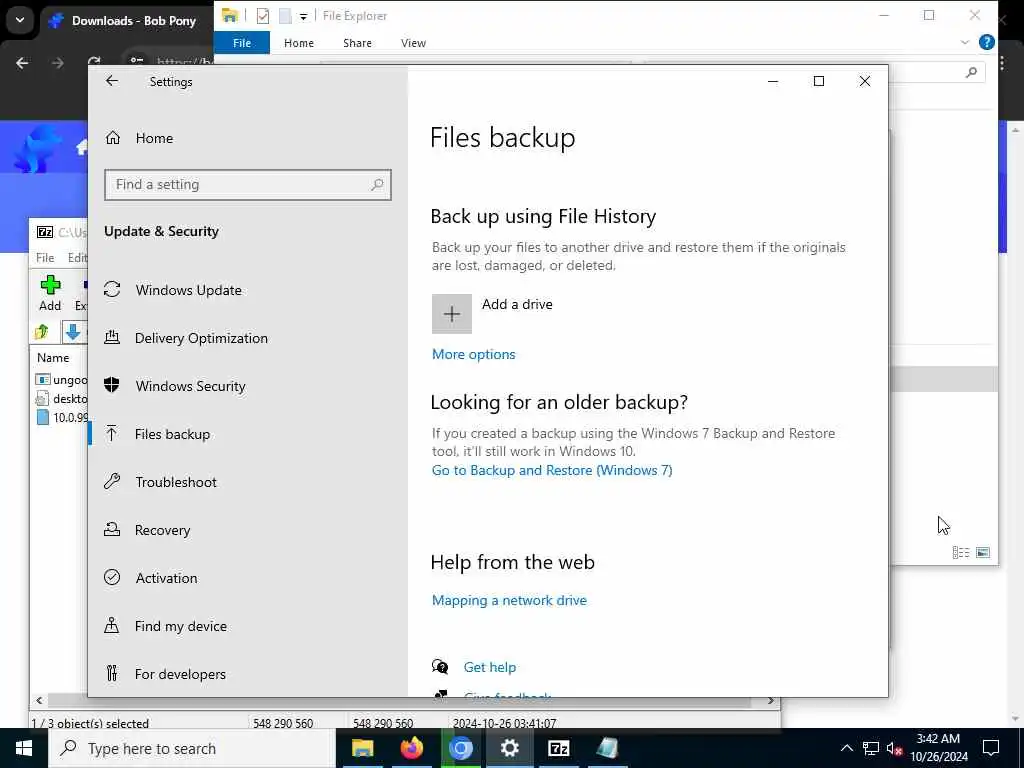Viewport: 1024px width, 768px height.
Task: Switch to Settings via taskbar gear icon
Action: [x=509, y=748]
